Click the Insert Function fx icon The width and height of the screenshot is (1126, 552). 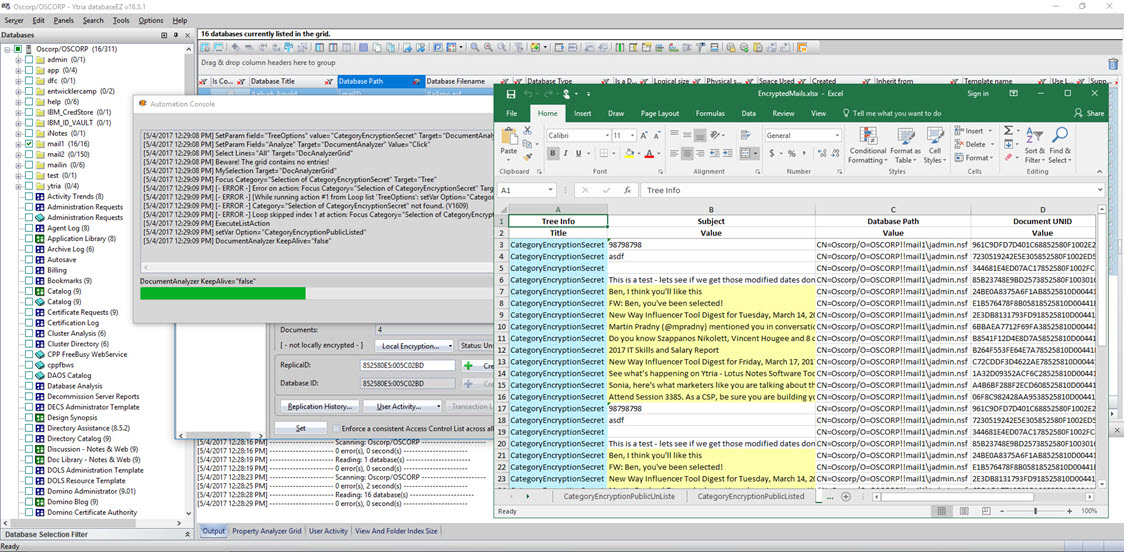(x=627, y=190)
